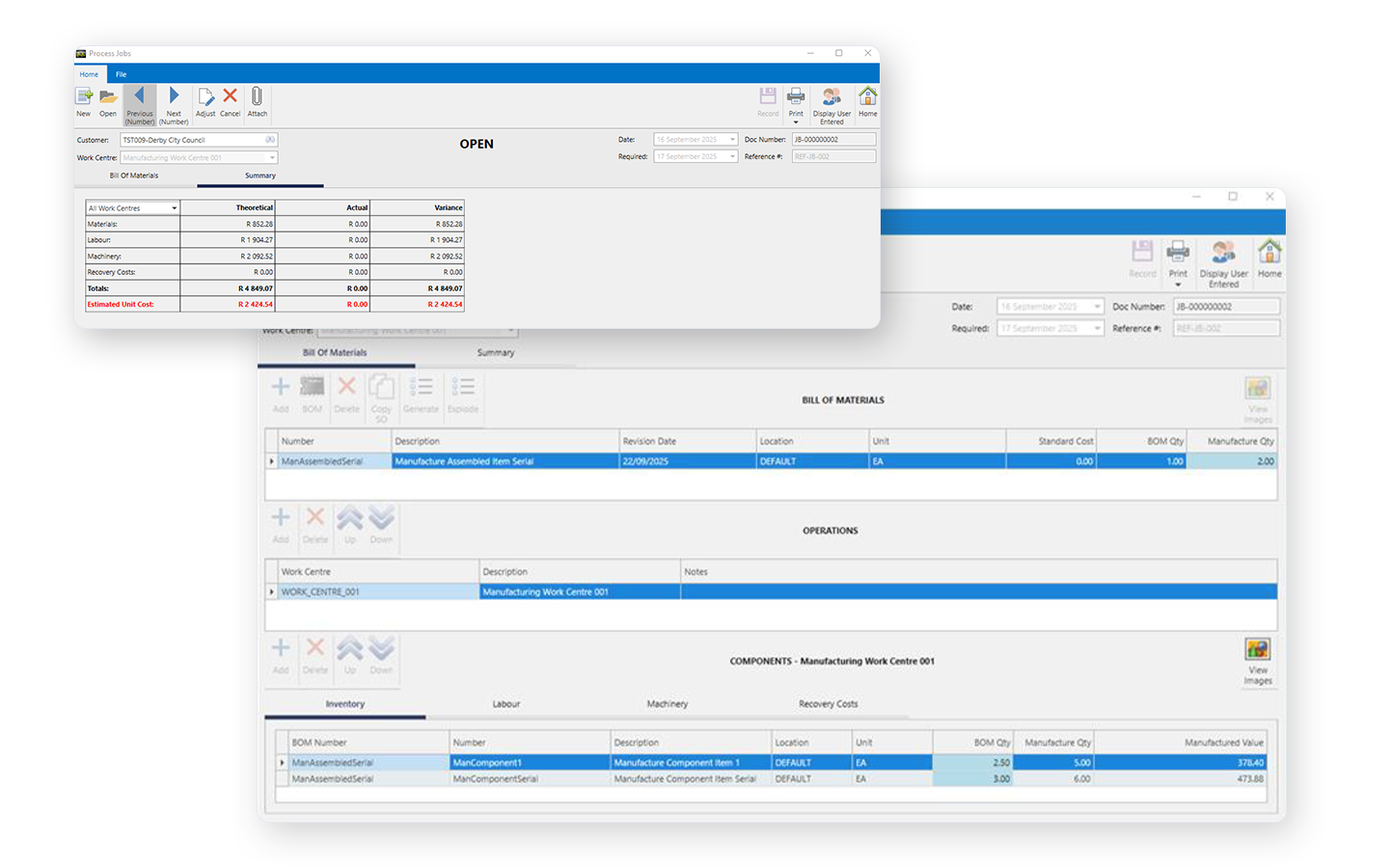Image resolution: width=1389 pixels, height=868 pixels.
Task: Click the Attach paperclip icon
Action: pos(257,96)
